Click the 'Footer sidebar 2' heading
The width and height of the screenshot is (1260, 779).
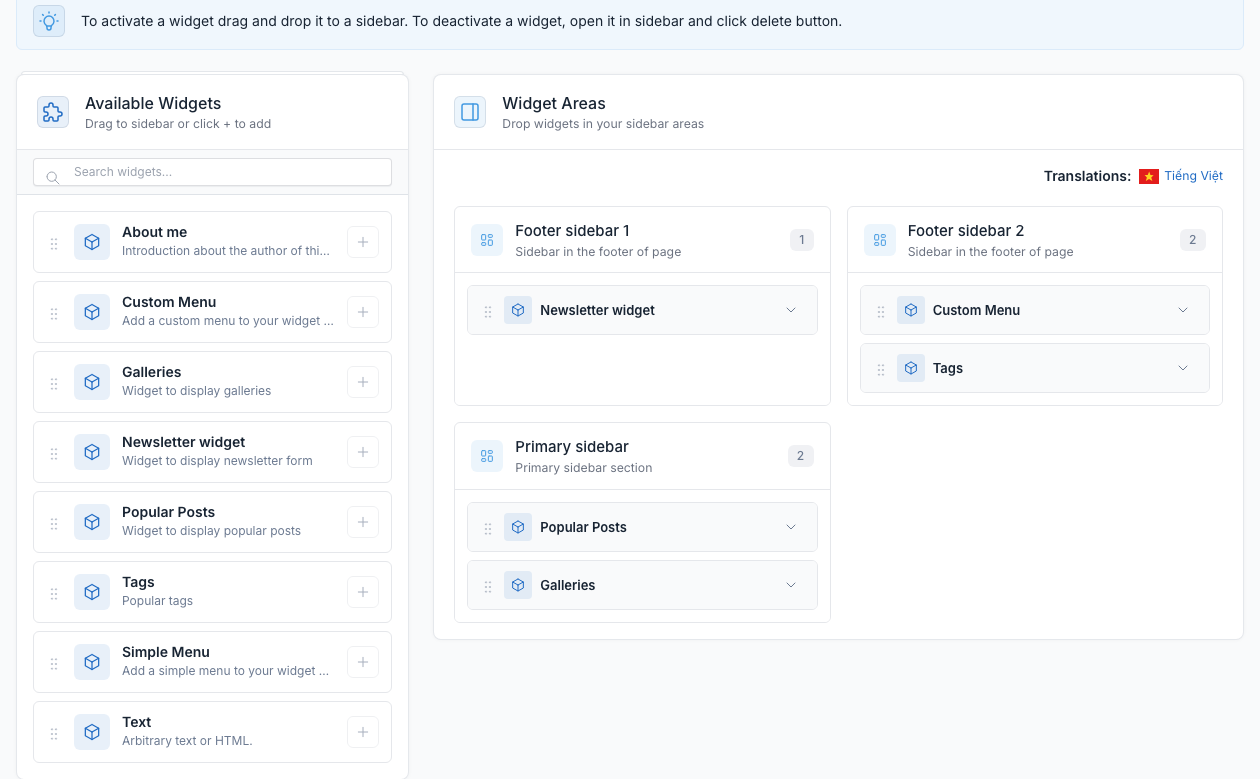(966, 231)
